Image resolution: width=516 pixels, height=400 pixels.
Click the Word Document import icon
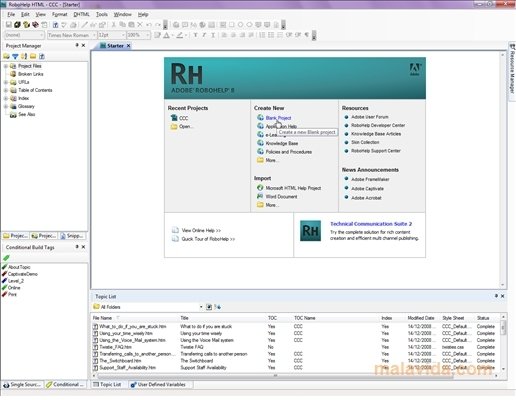point(260,196)
